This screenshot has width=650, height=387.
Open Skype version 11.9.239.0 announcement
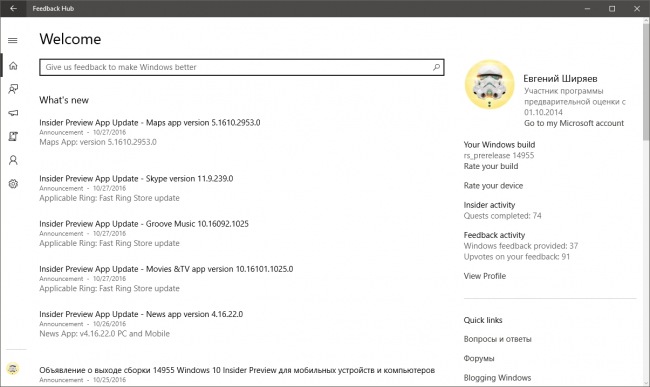tap(136, 179)
